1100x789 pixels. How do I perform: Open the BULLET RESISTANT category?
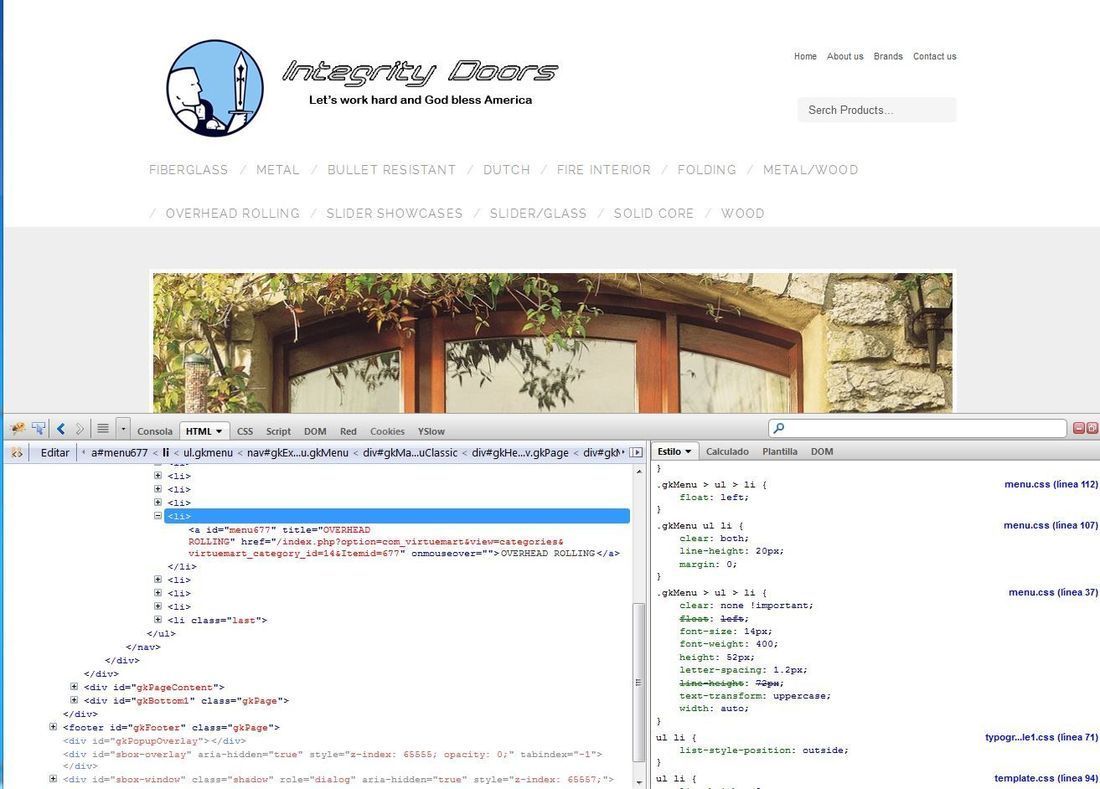point(391,170)
